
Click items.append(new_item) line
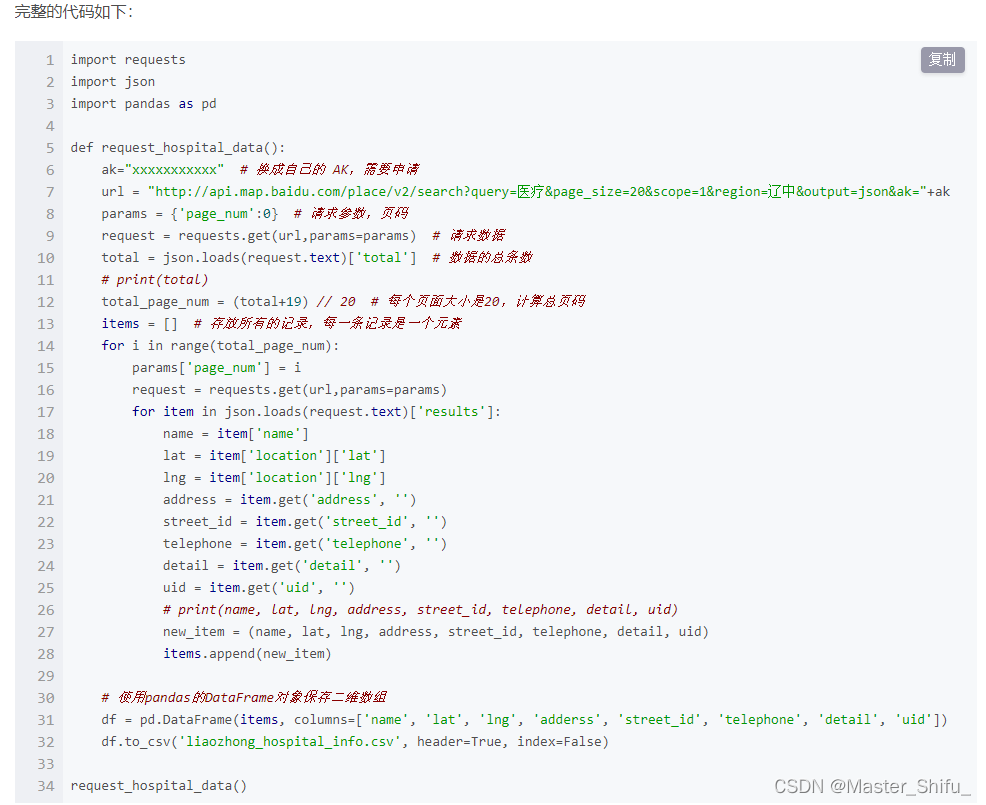click(247, 654)
